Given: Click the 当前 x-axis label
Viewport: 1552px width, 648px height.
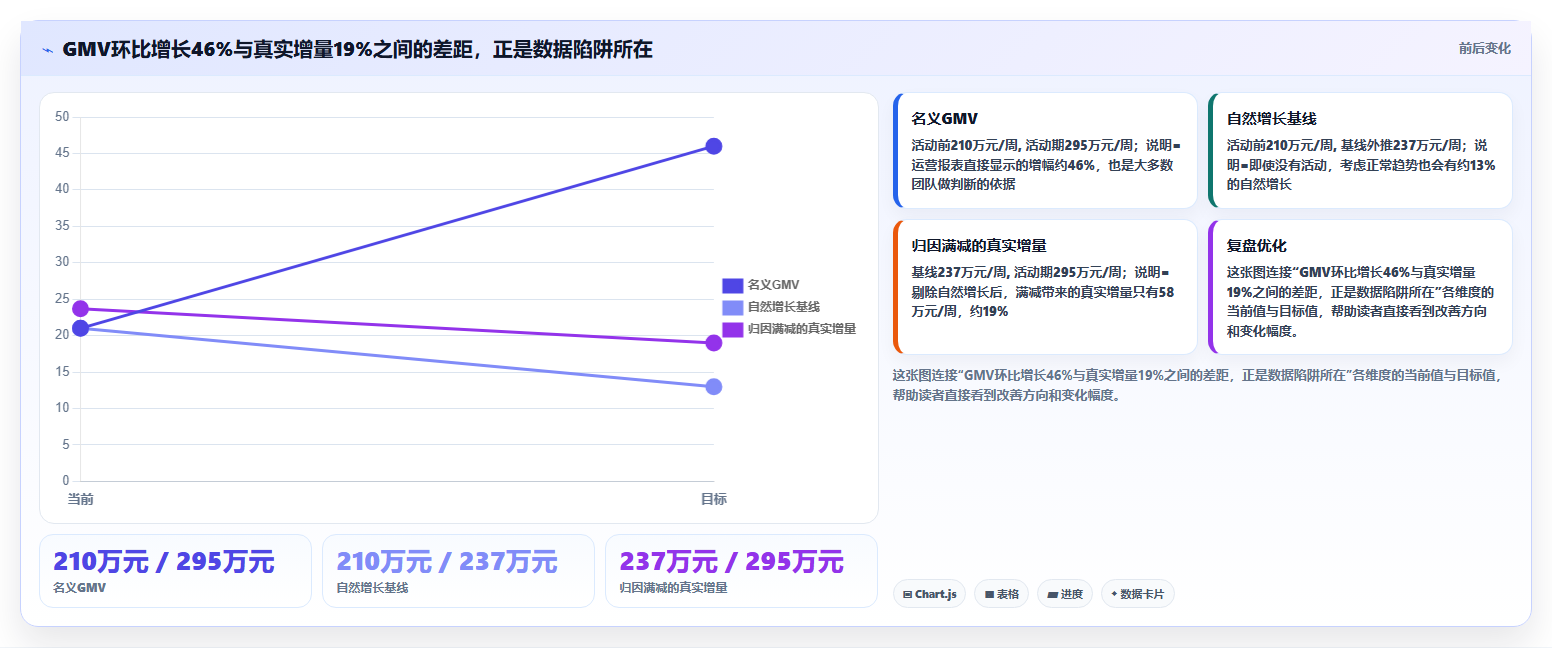Looking at the screenshot, I should point(81,499).
